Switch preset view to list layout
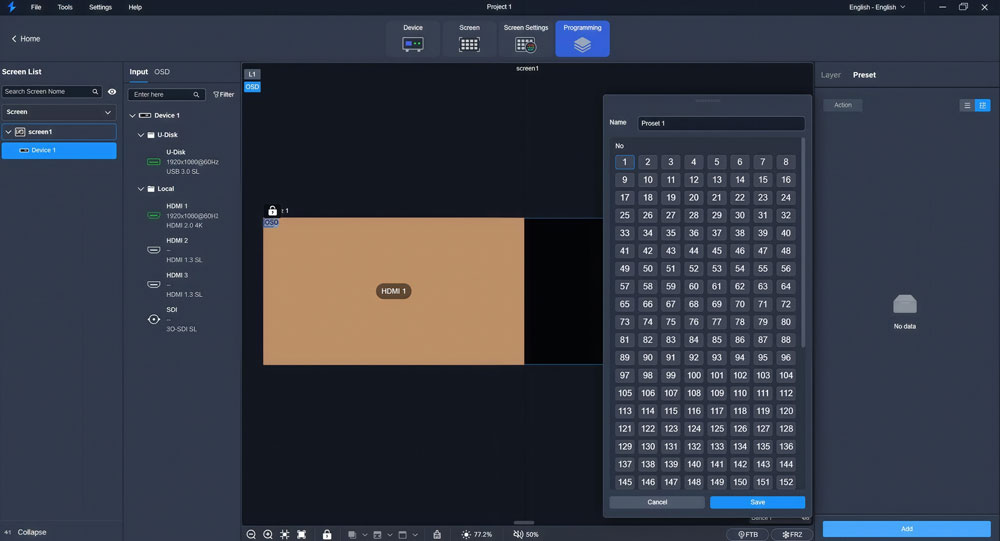The height and width of the screenshot is (541, 1000). coord(967,105)
